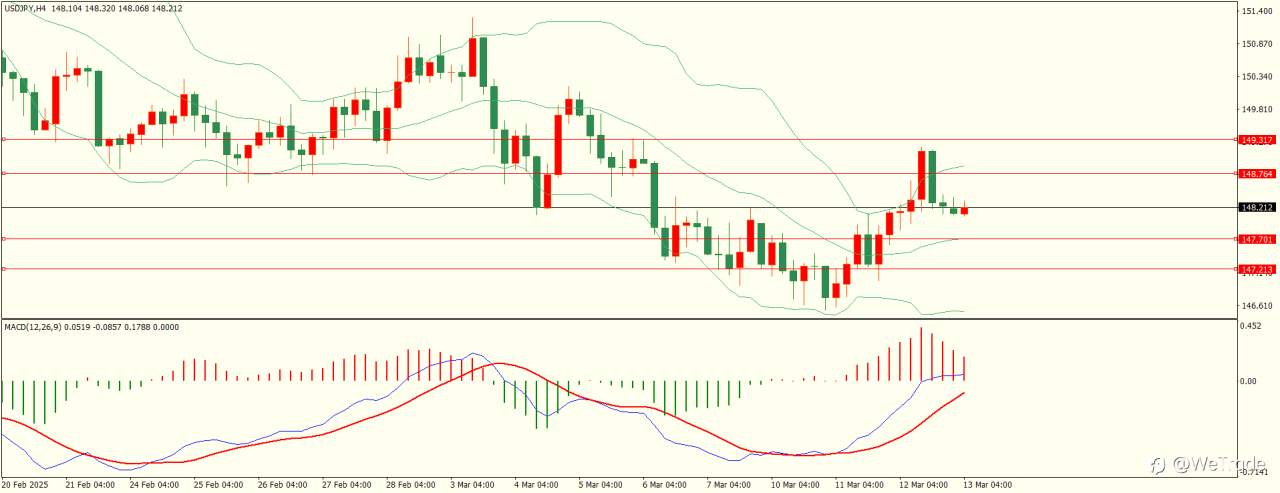Click the 25 Feb 04:00 time label
The height and width of the screenshot is (493, 1280).
pyautogui.click(x=217, y=485)
